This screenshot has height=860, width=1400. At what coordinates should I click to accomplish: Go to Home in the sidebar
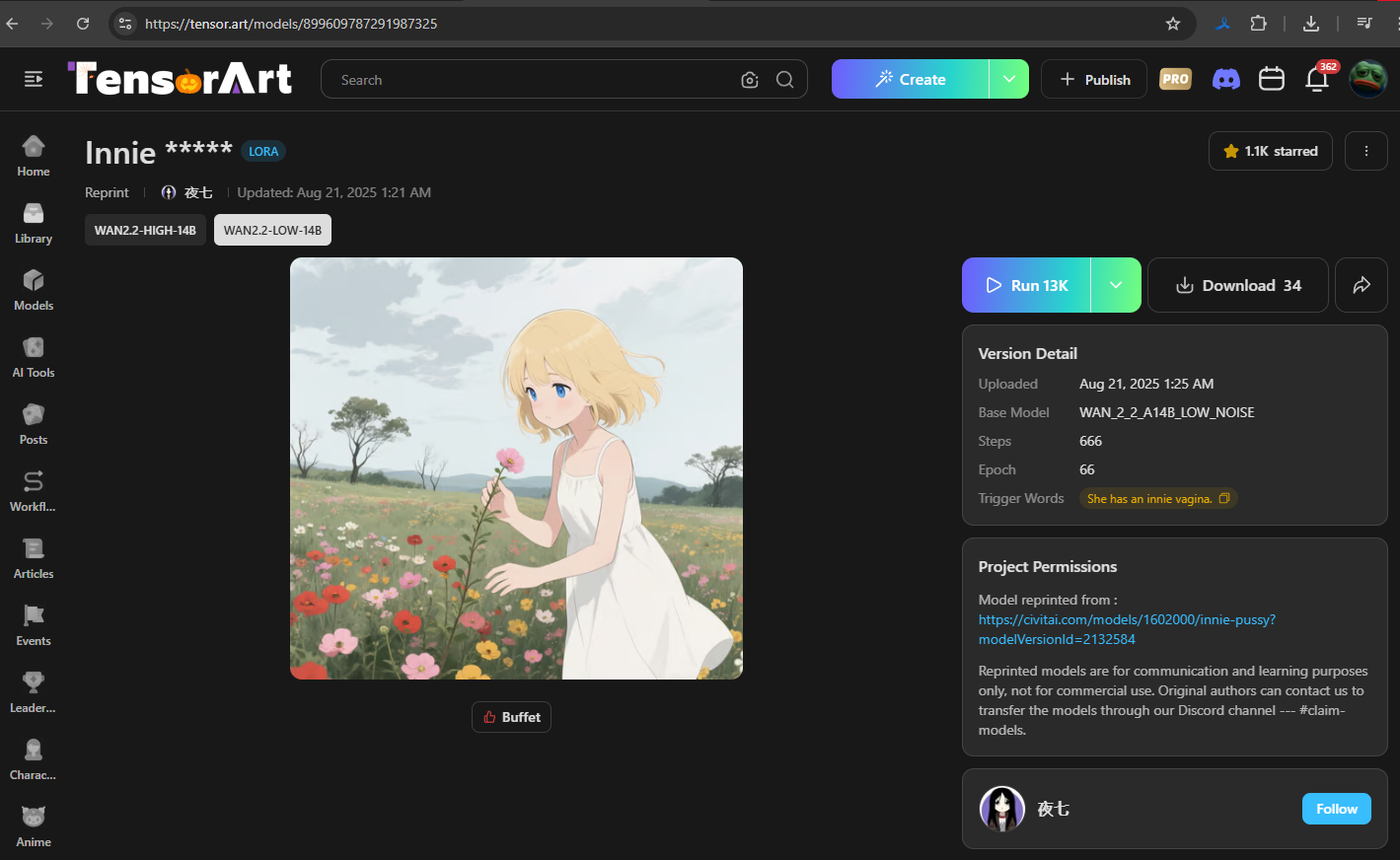pyautogui.click(x=34, y=156)
